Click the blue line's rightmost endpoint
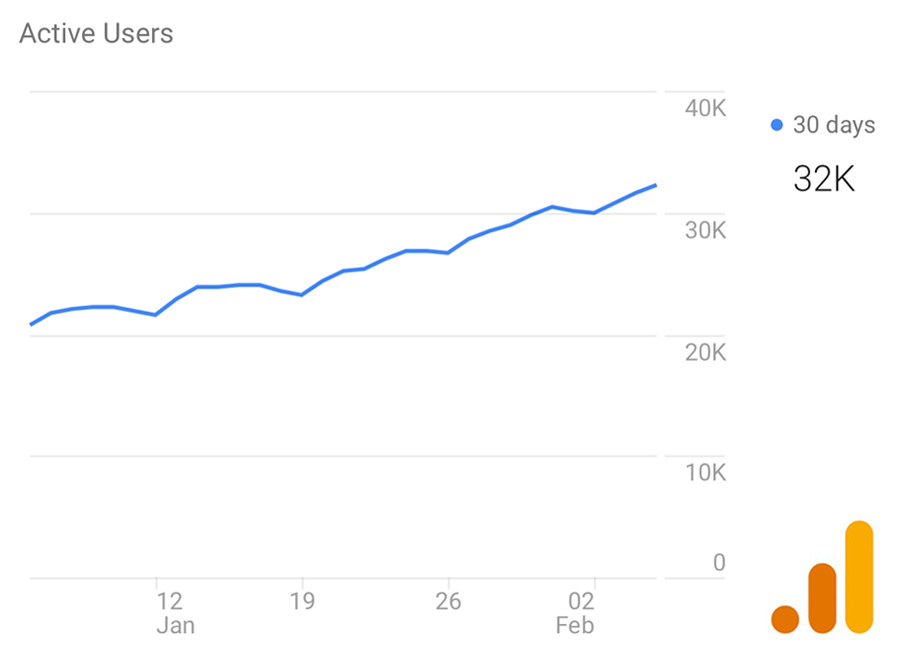This screenshot has width=918, height=654. 655,186
